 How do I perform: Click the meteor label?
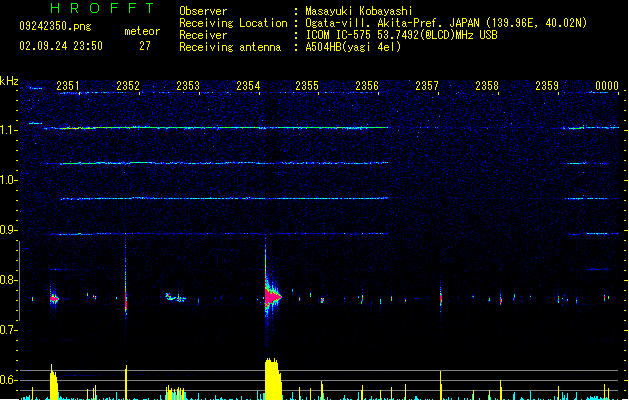[x=142, y=31]
